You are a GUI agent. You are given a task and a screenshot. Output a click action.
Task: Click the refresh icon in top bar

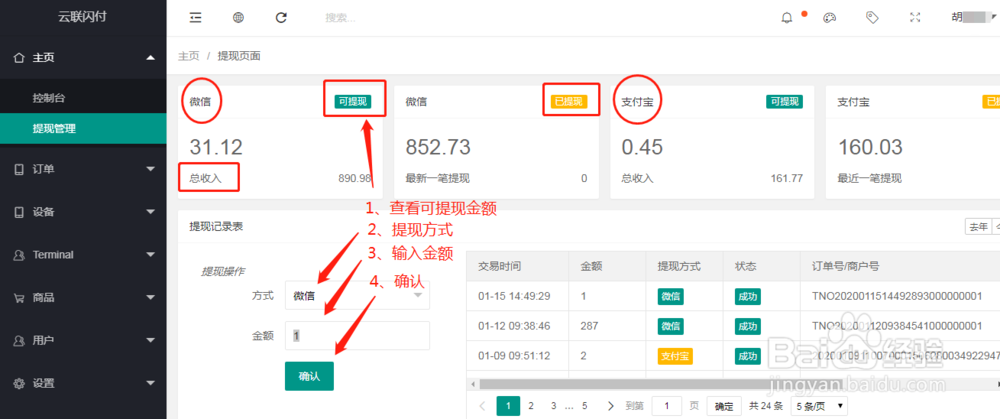pos(281,18)
